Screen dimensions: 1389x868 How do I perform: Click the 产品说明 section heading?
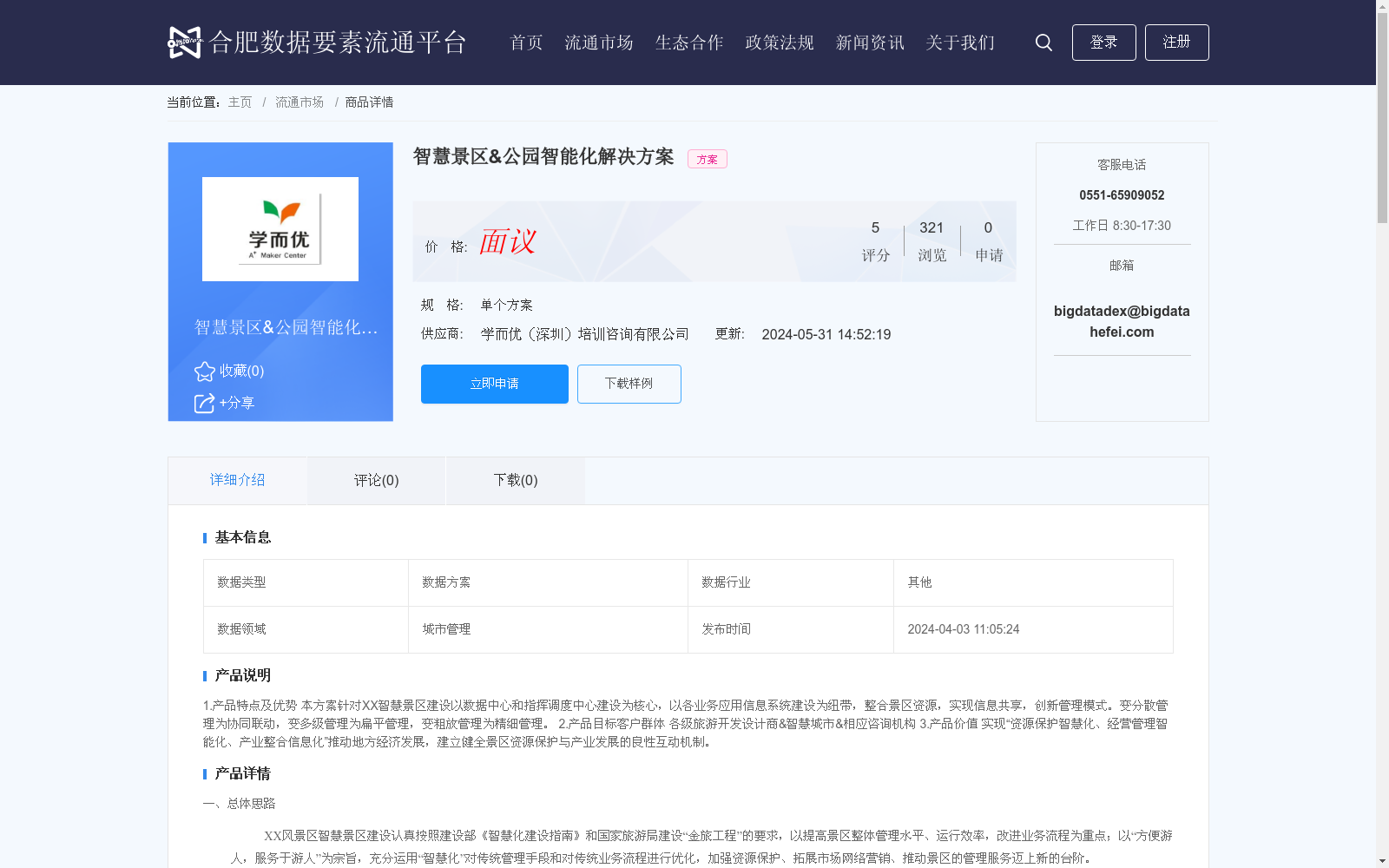point(243,675)
